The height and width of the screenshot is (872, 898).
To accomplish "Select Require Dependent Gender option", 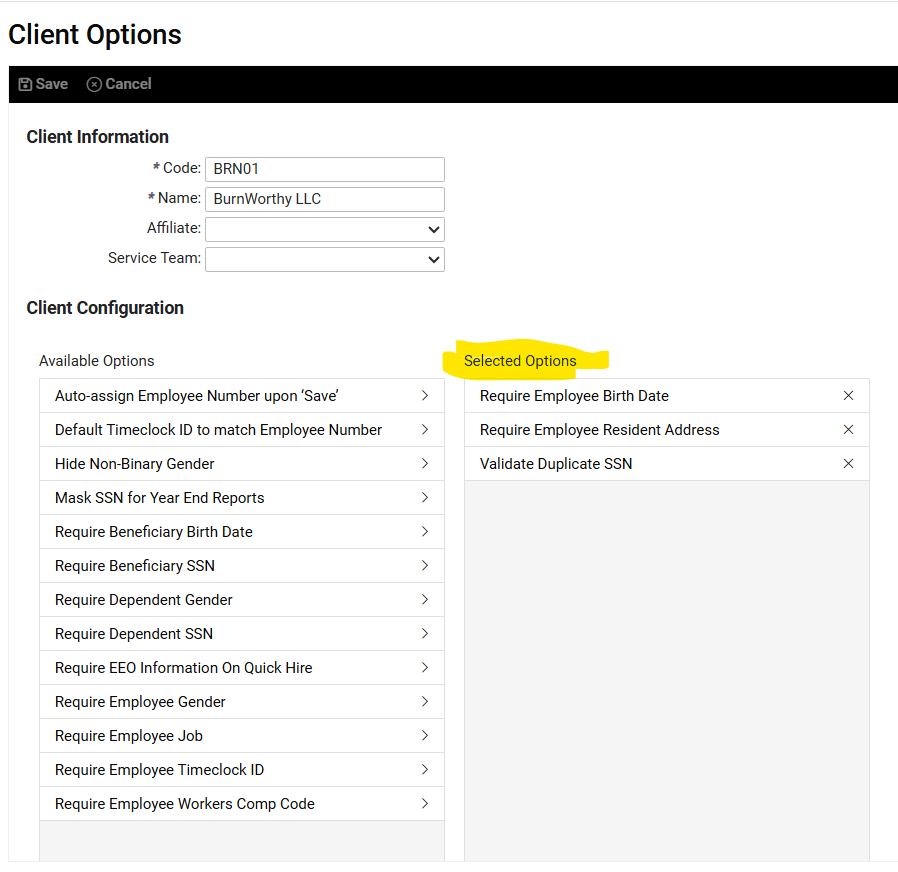I will click(144, 600).
